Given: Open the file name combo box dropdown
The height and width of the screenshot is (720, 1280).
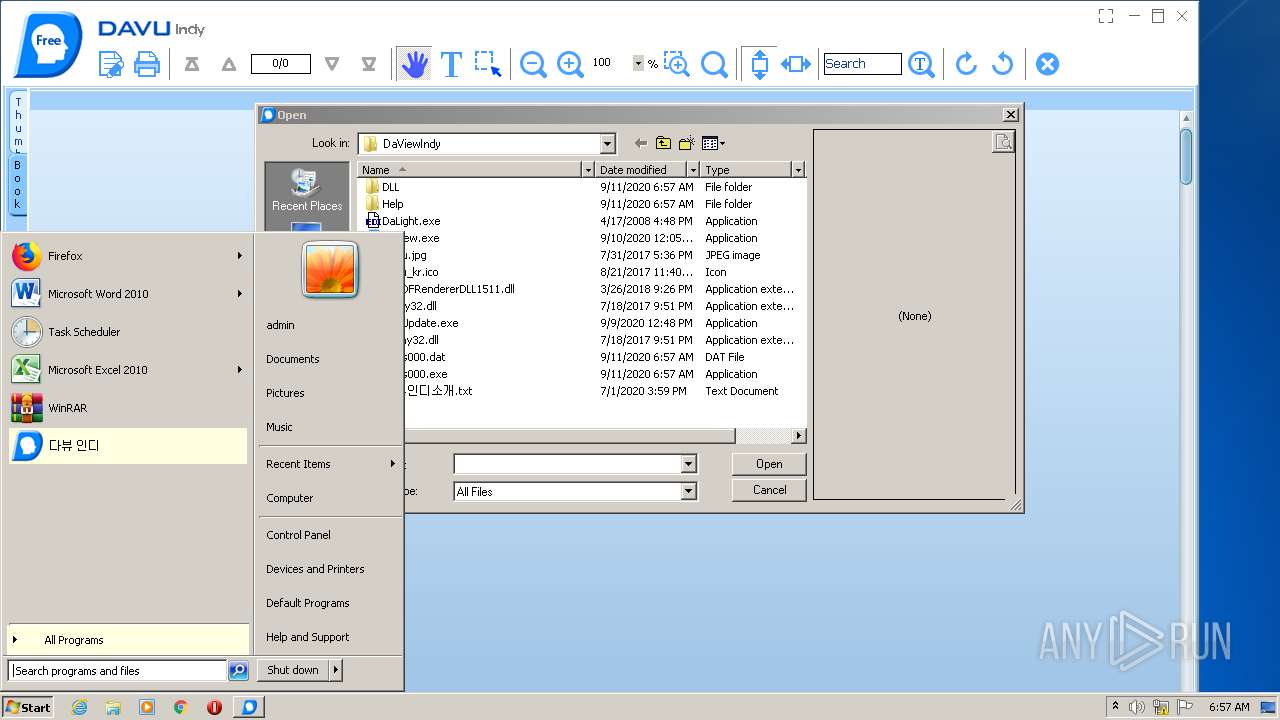Looking at the screenshot, I should coord(688,464).
